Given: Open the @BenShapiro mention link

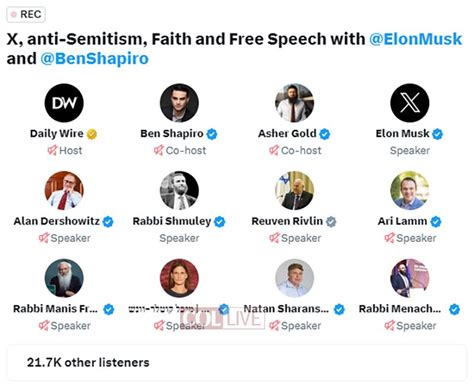Looking at the screenshot, I should 94,59.
